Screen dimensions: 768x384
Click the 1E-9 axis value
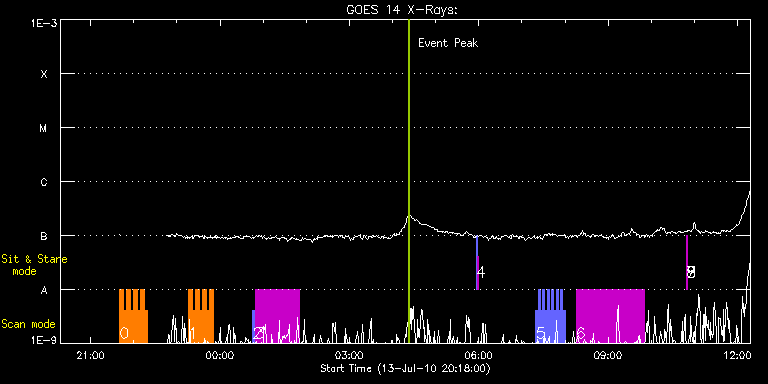(x=44, y=340)
